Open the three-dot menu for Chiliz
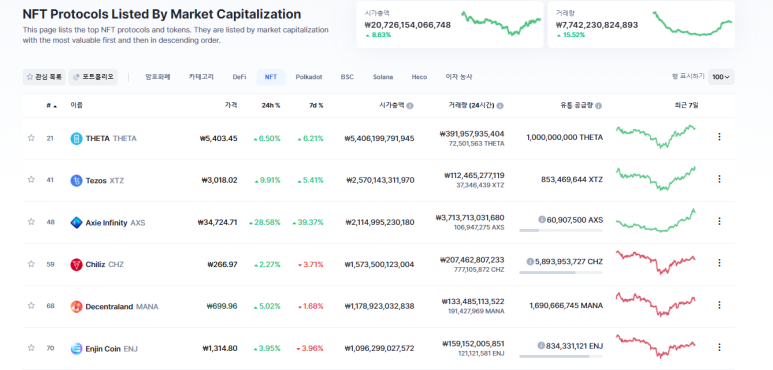 click(x=719, y=263)
